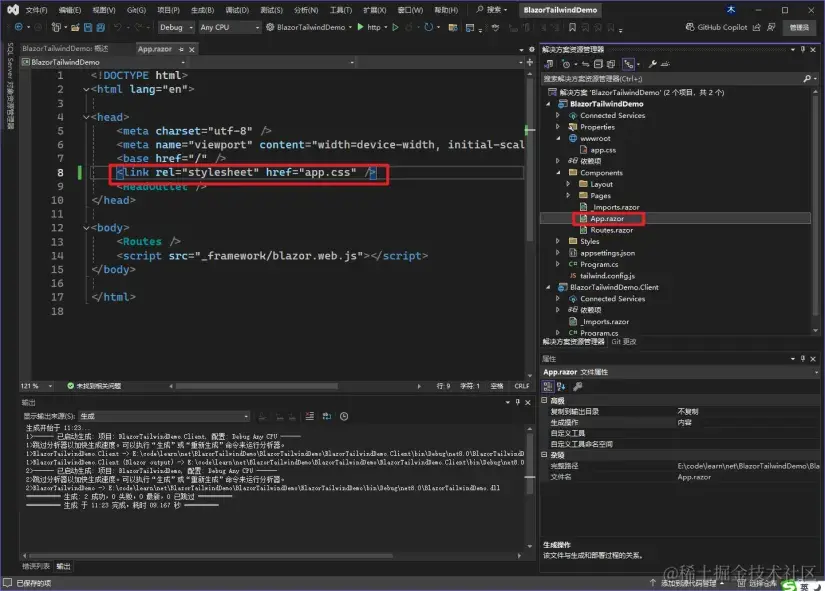Click the Pending Changes filter clock icon
This screenshot has width=825, height=591.
(566, 64)
